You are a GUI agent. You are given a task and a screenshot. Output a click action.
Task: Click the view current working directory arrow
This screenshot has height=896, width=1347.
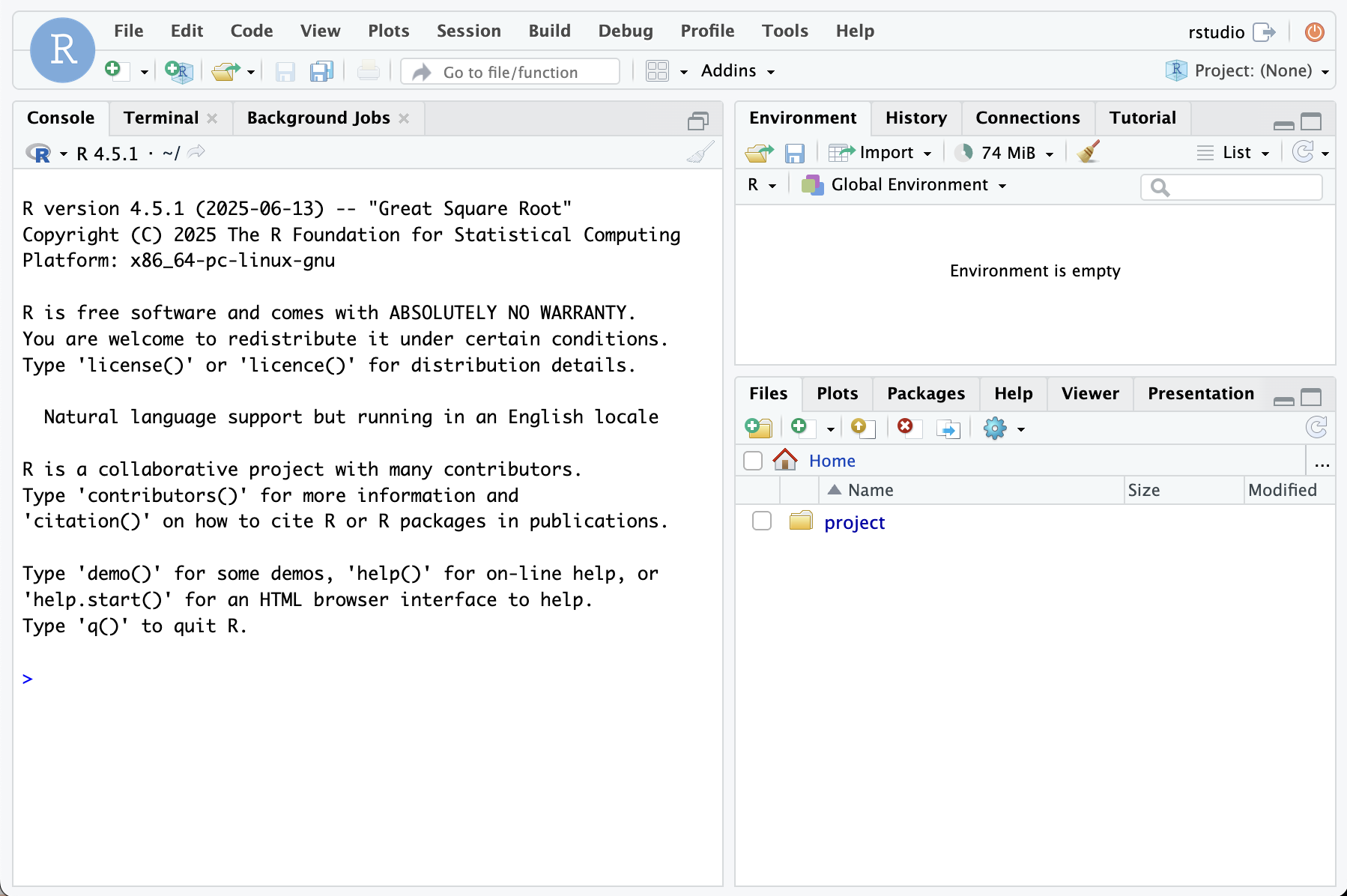click(x=196, y=153)
